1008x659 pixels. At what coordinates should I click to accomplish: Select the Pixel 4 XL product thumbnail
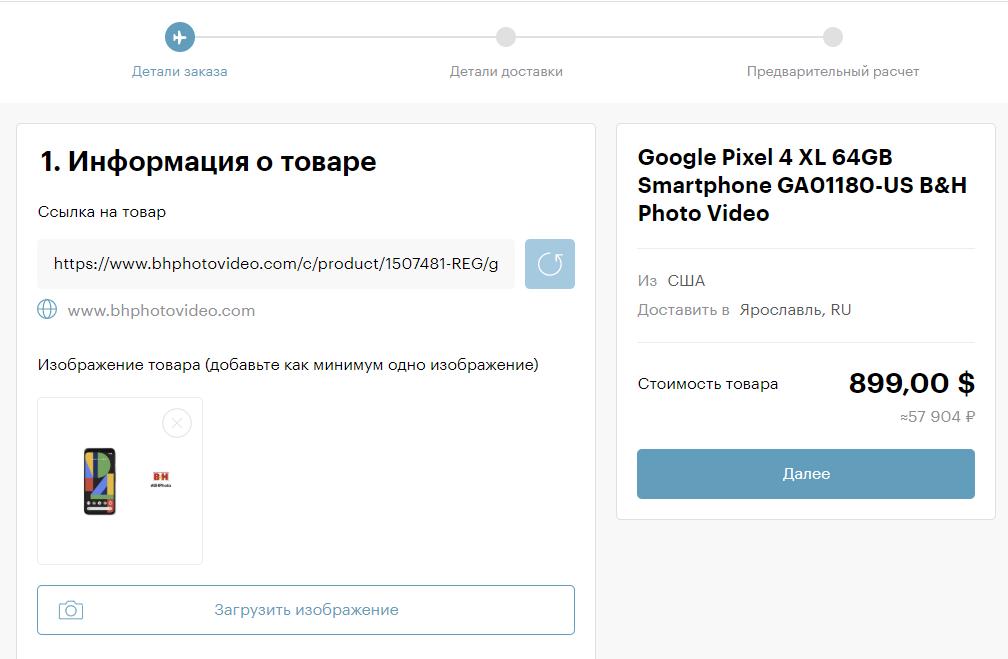[120, 481]
